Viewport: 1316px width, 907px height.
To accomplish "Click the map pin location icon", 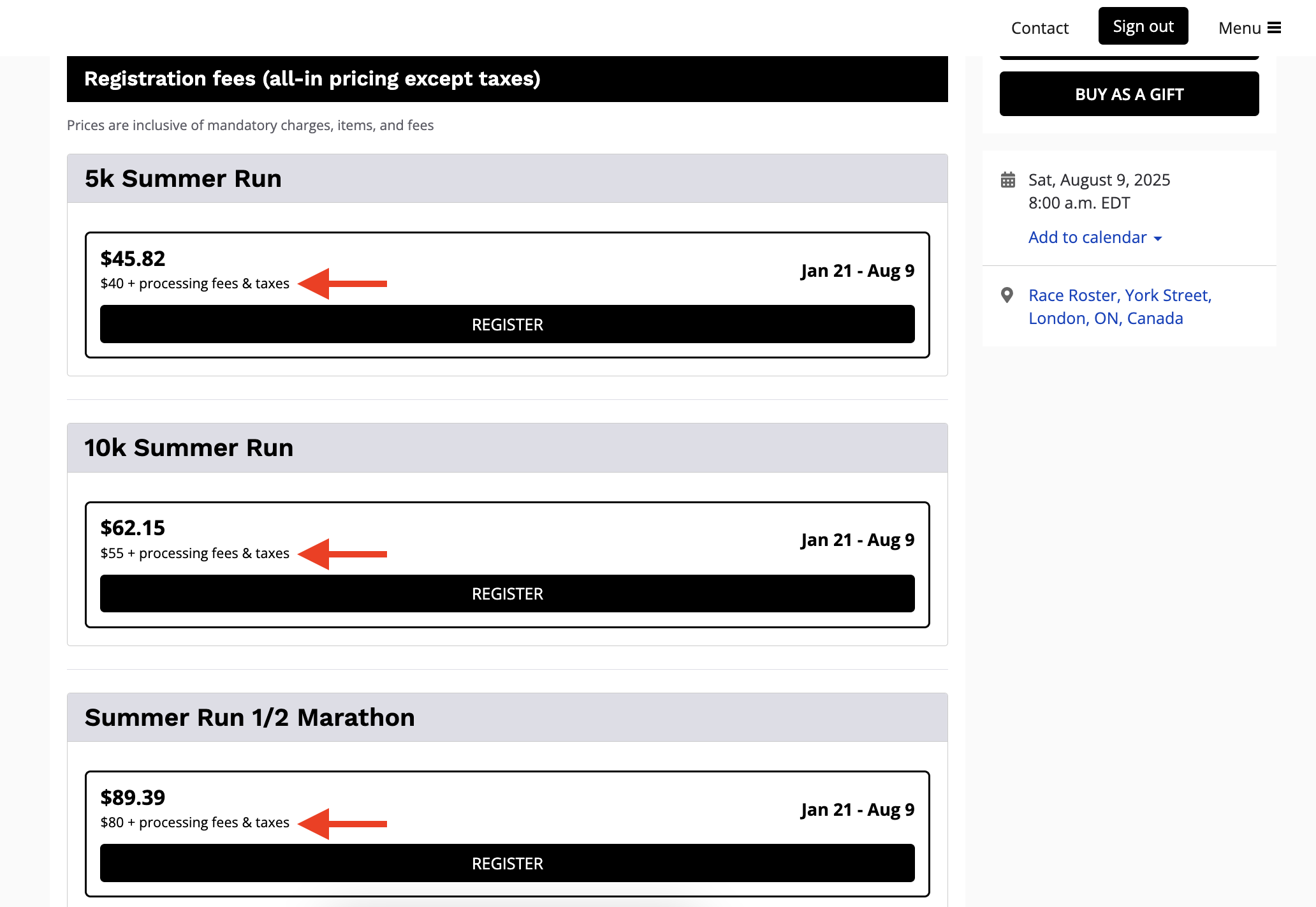I will pyautogui.click(x=1007, y=295).
